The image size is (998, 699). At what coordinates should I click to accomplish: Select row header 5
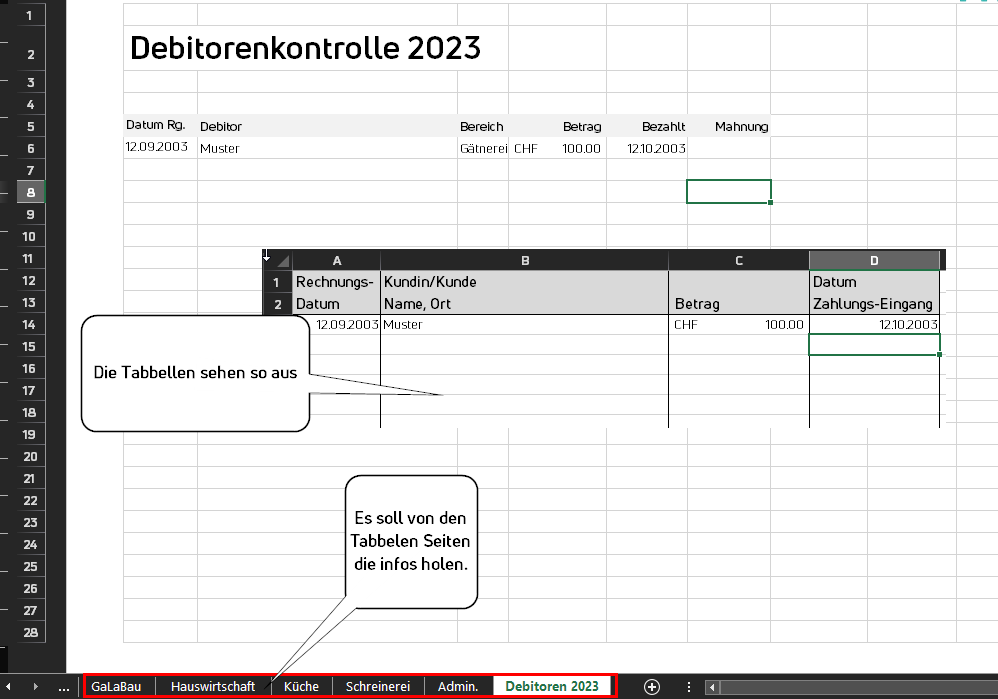31,126
